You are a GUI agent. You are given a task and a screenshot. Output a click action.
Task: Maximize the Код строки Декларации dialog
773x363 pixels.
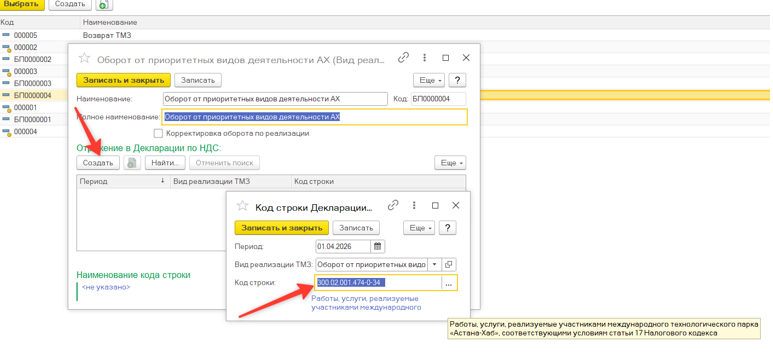point(435,205)
